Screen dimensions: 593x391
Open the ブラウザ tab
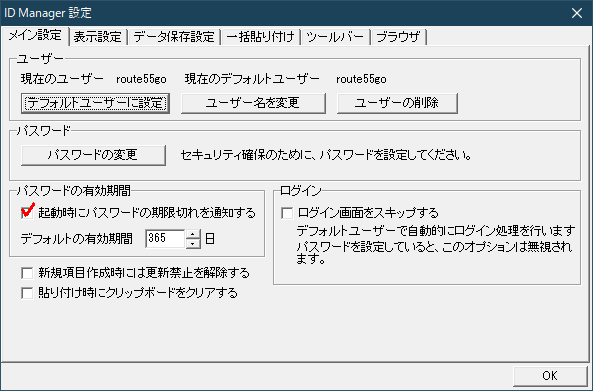tap(399, 37)
